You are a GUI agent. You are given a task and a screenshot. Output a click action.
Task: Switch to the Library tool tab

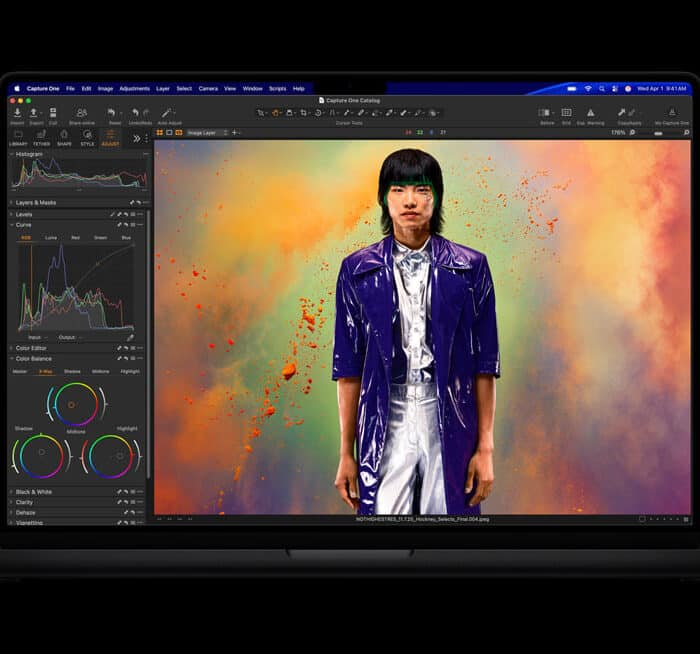(18, 138)
